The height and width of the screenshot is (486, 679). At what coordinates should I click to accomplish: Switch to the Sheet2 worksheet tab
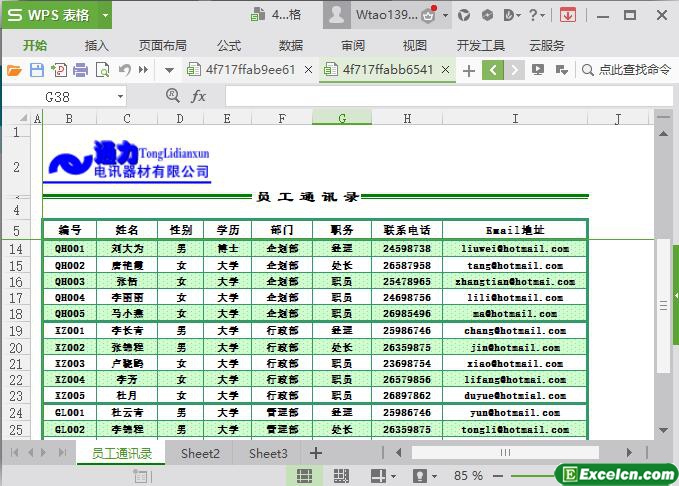(x=200, y=453)
